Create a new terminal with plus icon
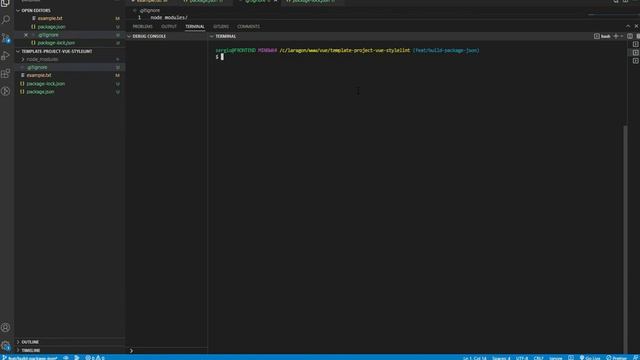The height and width of the screenshot is (360, 640). point(616,36)
